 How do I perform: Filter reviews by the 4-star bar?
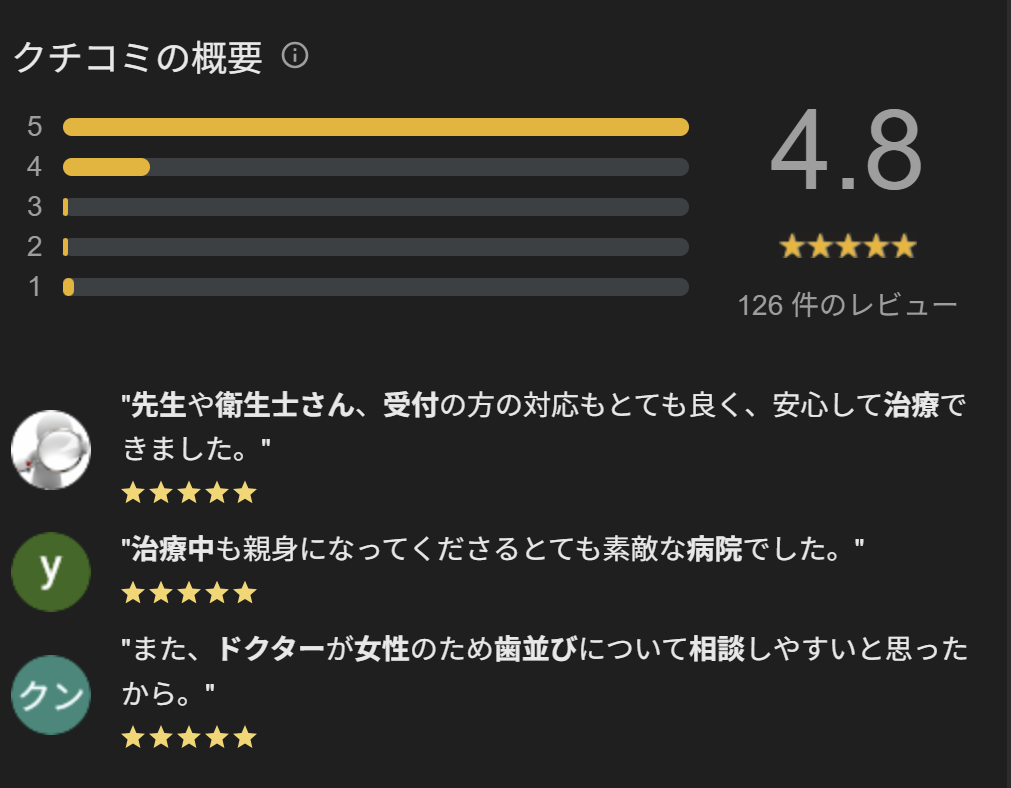click(x=375, y=167)
